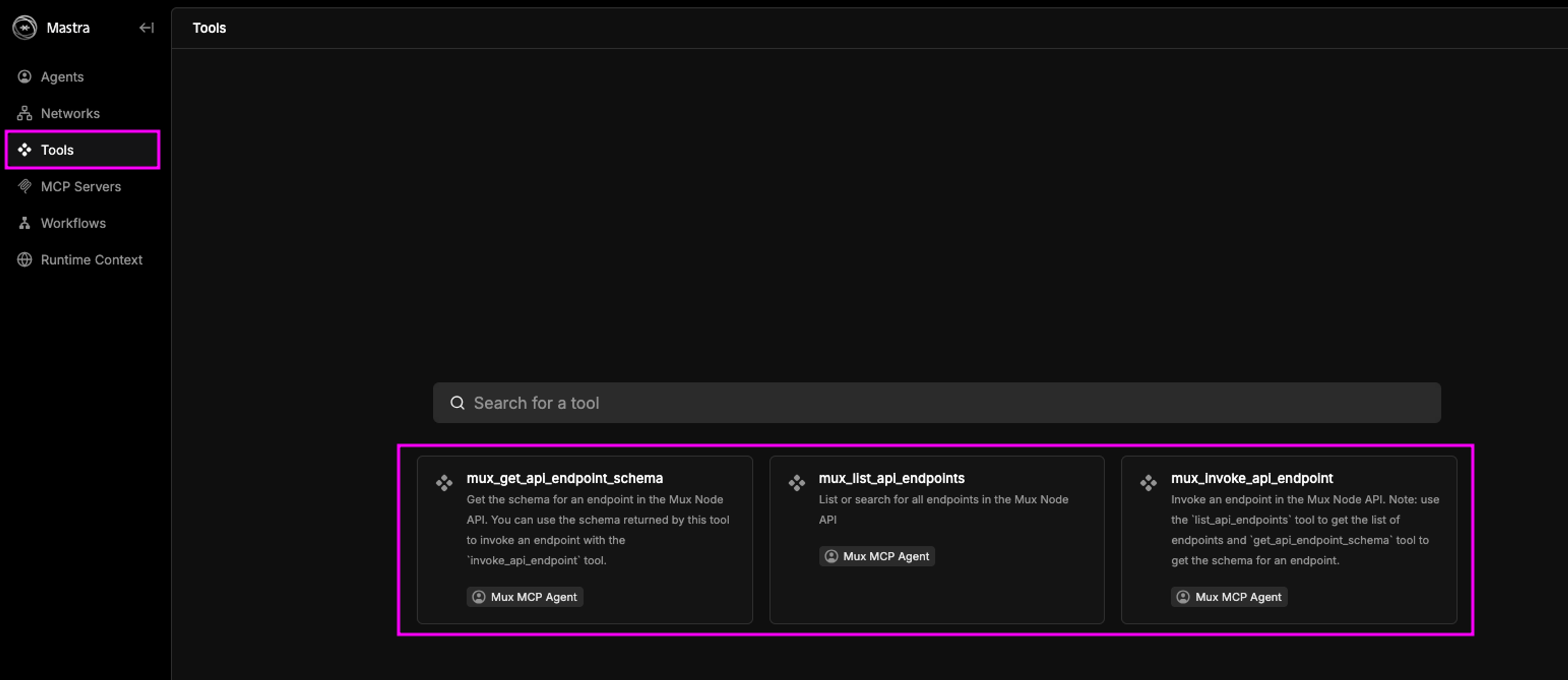The height and width of the screenshot is (680, 1568).
Task: Click the MCP Servers sidebar icon
Action: (x=24, y=186)
